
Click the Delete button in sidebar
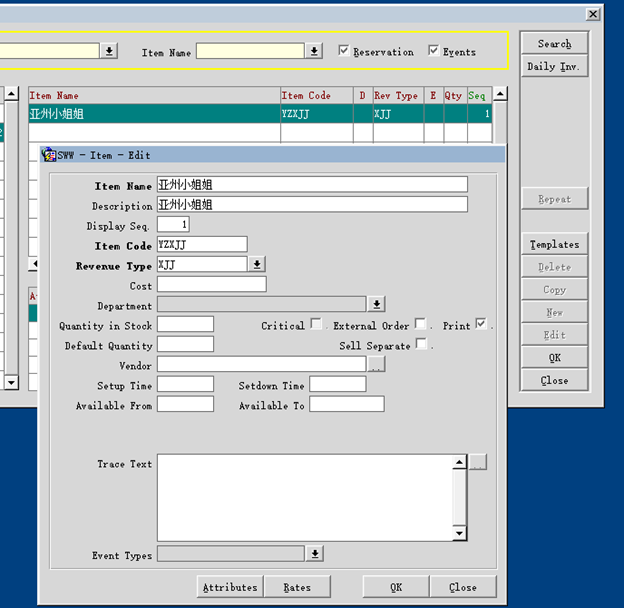pyautogui.click(x=554, y=267)
